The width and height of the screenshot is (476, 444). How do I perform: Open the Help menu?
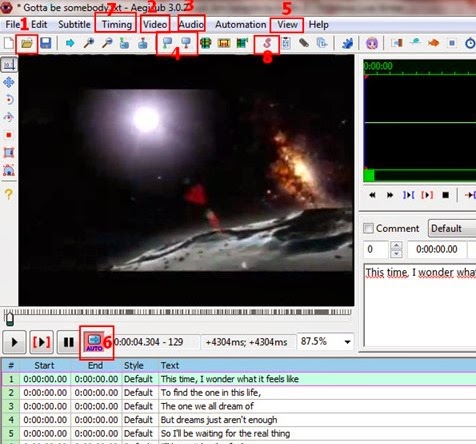(x=319, y=25)
